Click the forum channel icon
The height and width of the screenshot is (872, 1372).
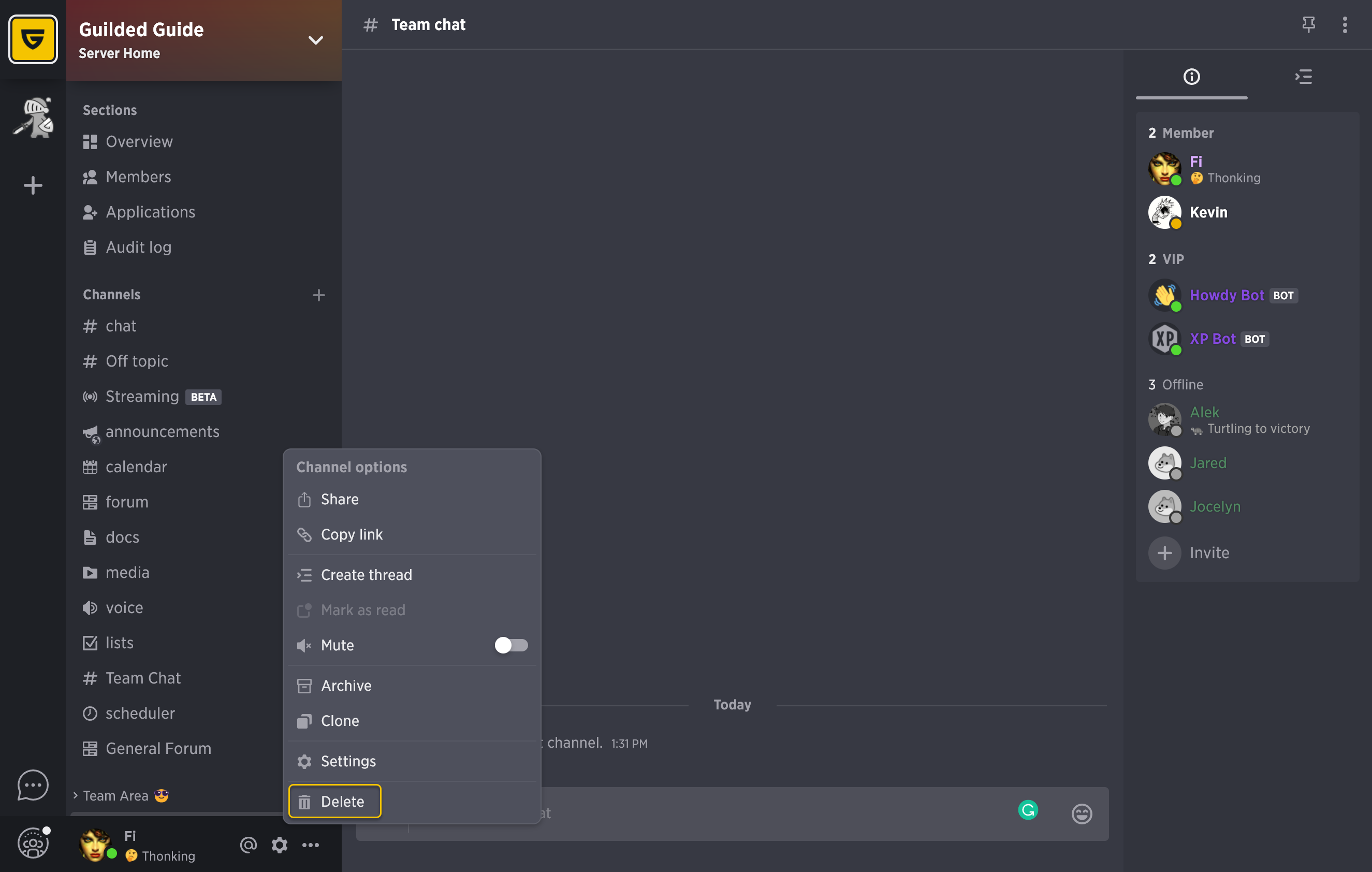click(90, 502)
